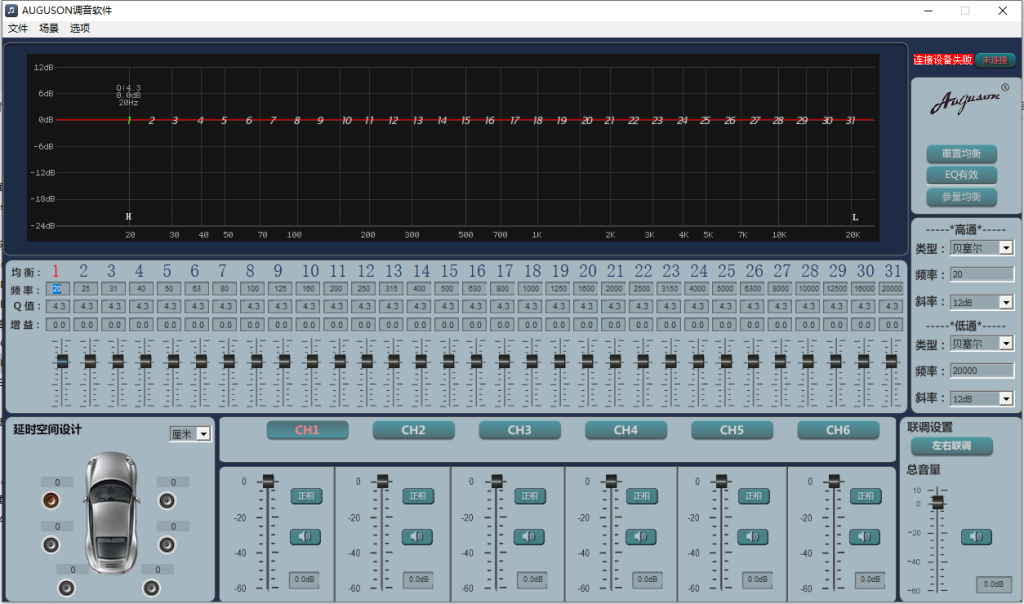This screenshot has width=1024, height=604.
Task: Click the car image in delay design panel
Action: point(111,513)
